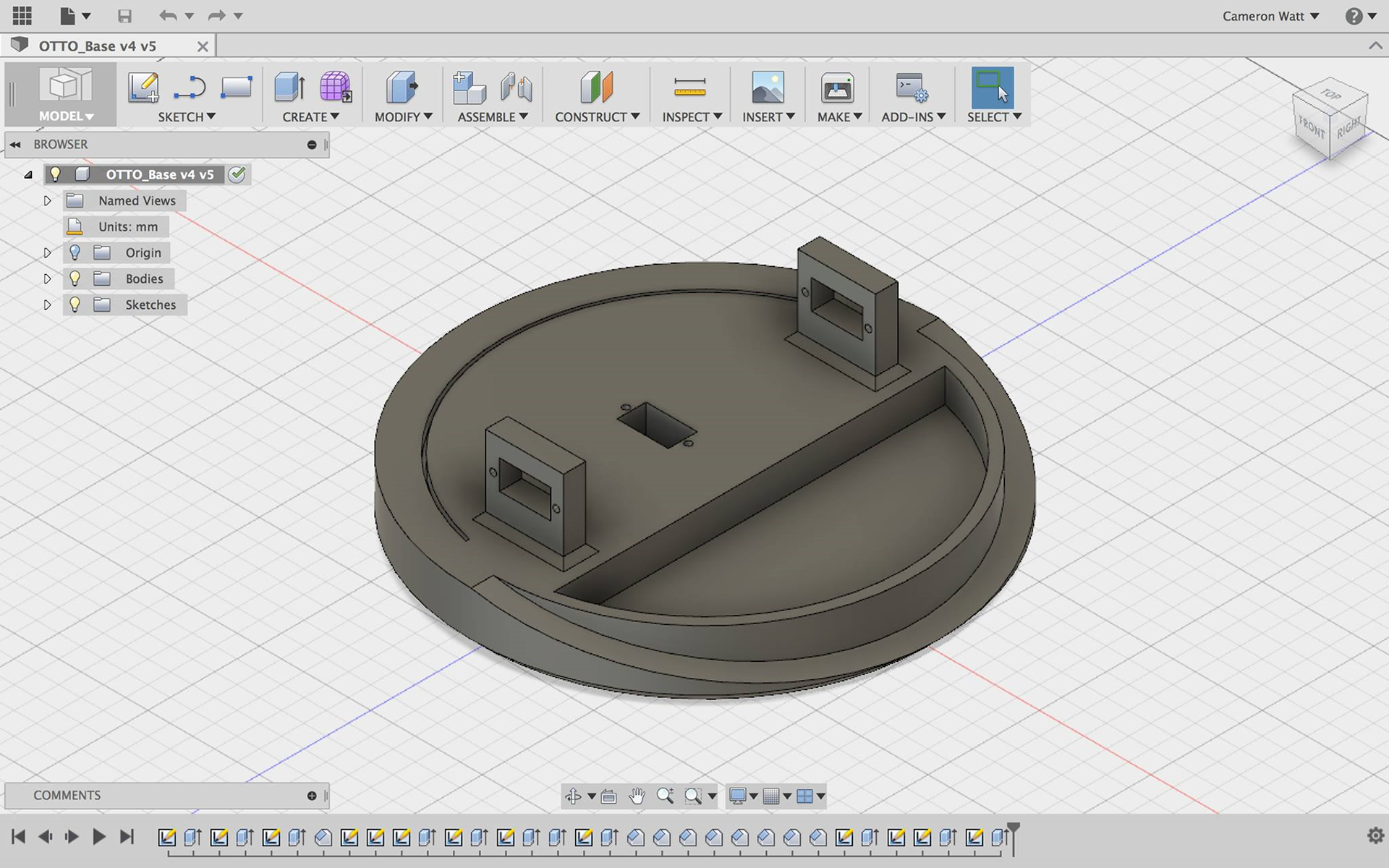Select the Line sketch tool
This screenshot has width=1389, height=868.
tap(190, 88)
